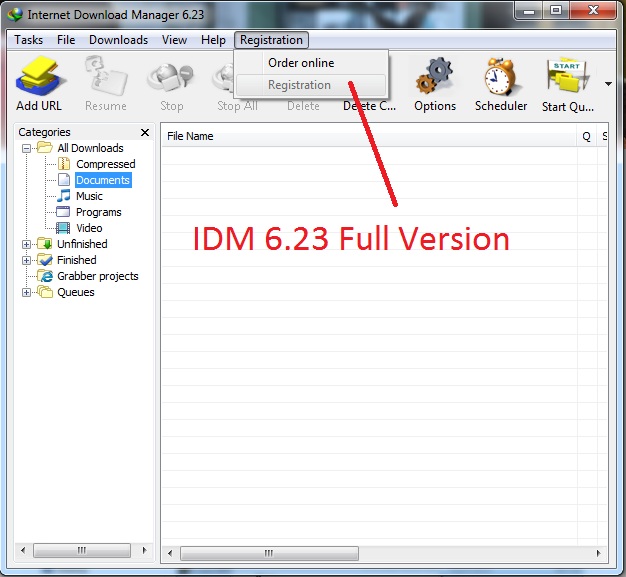Click the Programs category window icon
This screenshot has width=626, height=577.
pyautogui.click(x=63, y=212)
